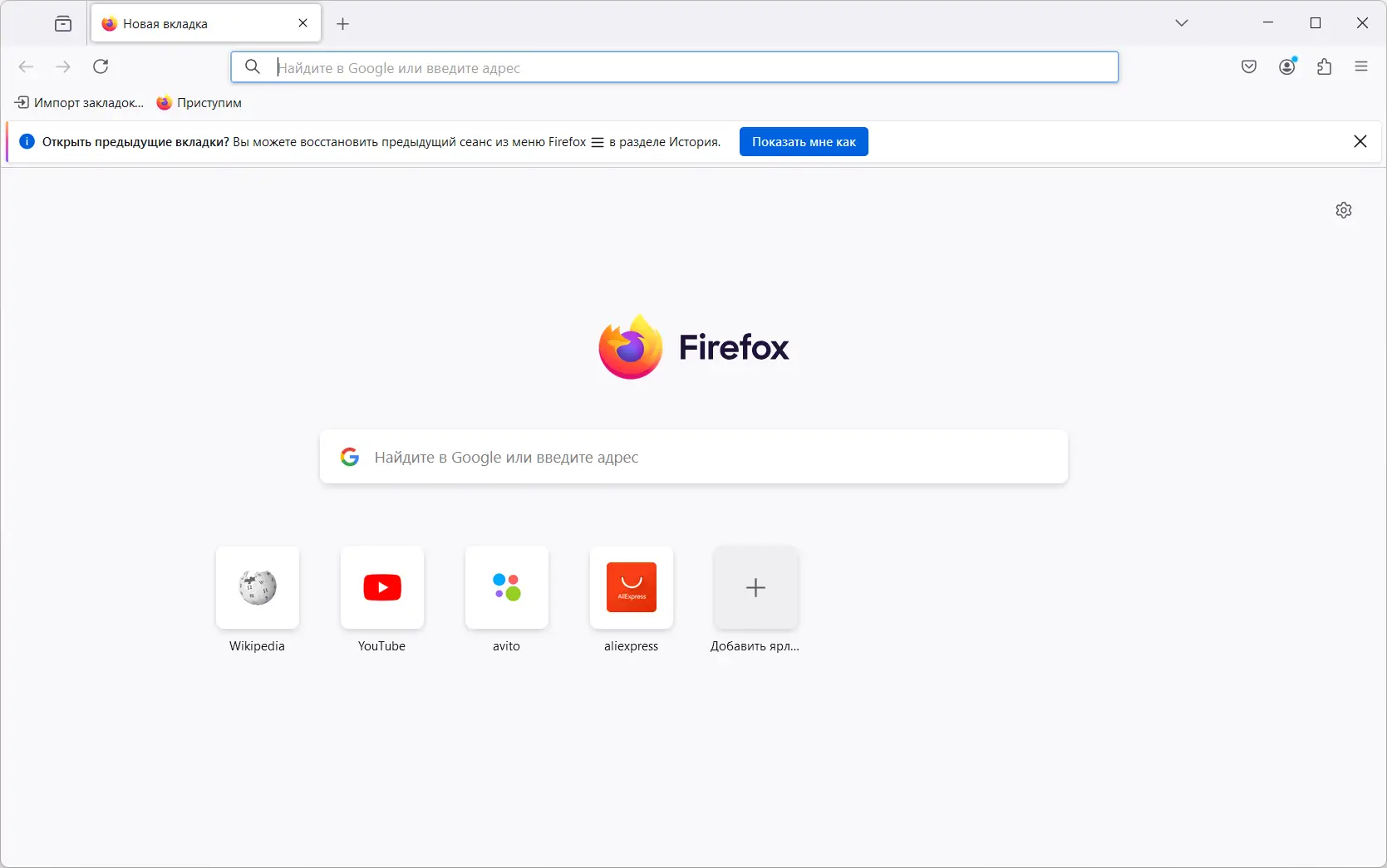Screen dimensions: 1387x868
Task: Open the Extensions puzzle icon
Action: point(1325,66)
